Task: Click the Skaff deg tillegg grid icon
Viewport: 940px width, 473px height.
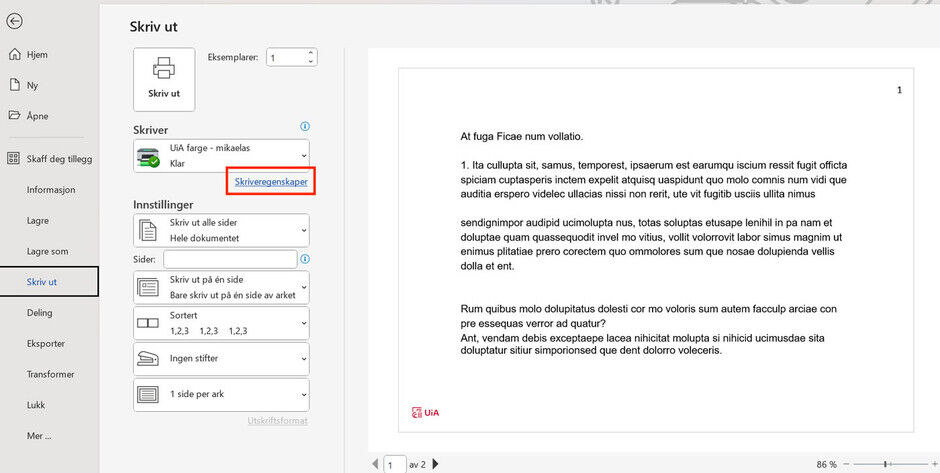Action: pos(13,159)
